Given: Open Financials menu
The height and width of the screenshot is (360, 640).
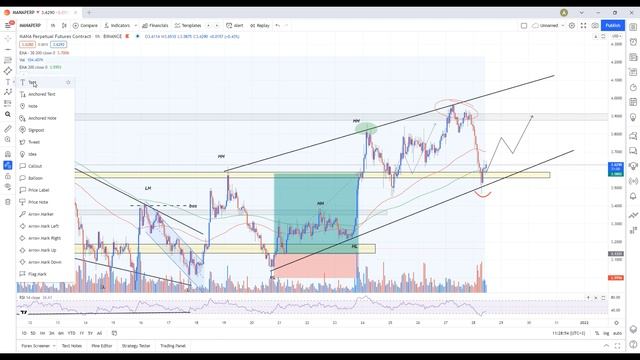Looking at the screenshot, I should 155,25.
